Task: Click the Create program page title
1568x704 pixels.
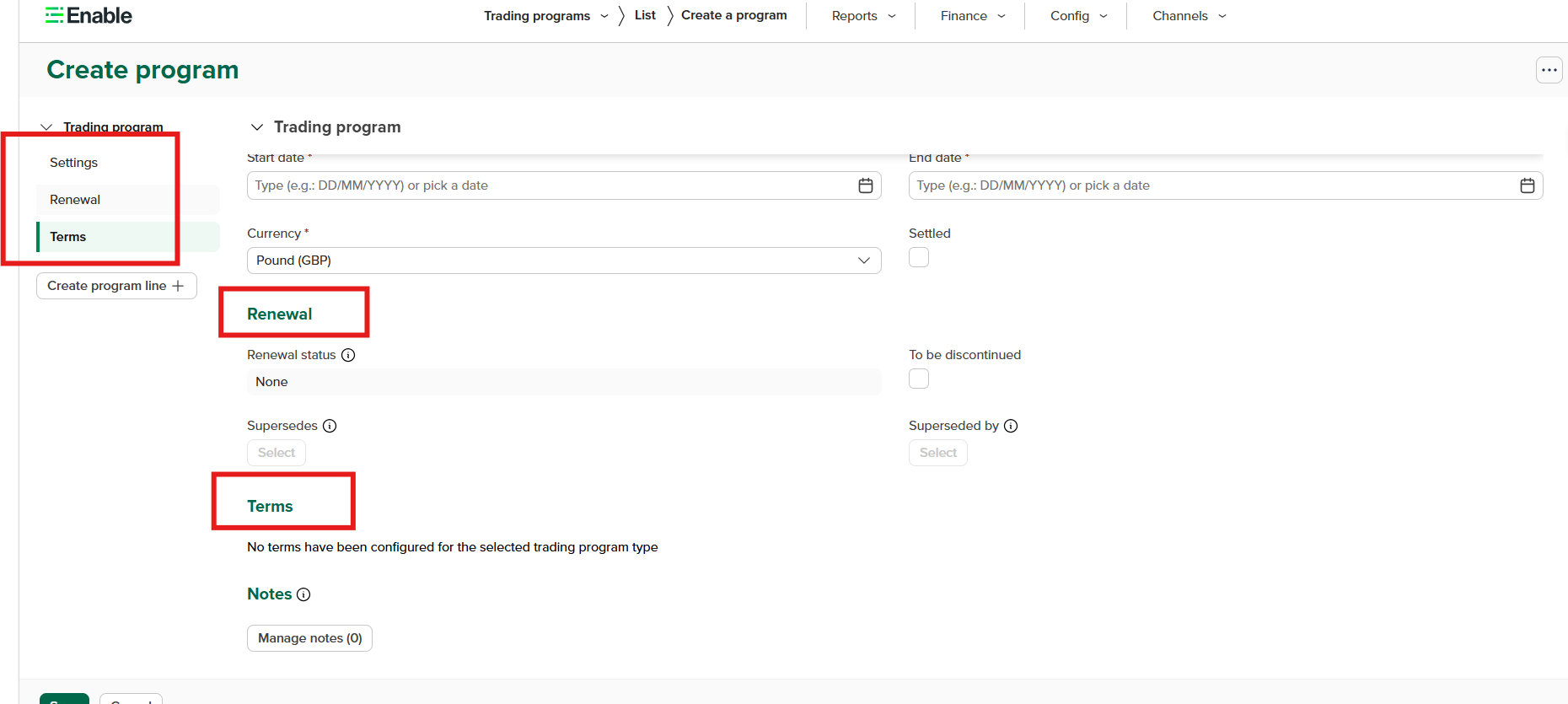Action: (x=142, y=70)
